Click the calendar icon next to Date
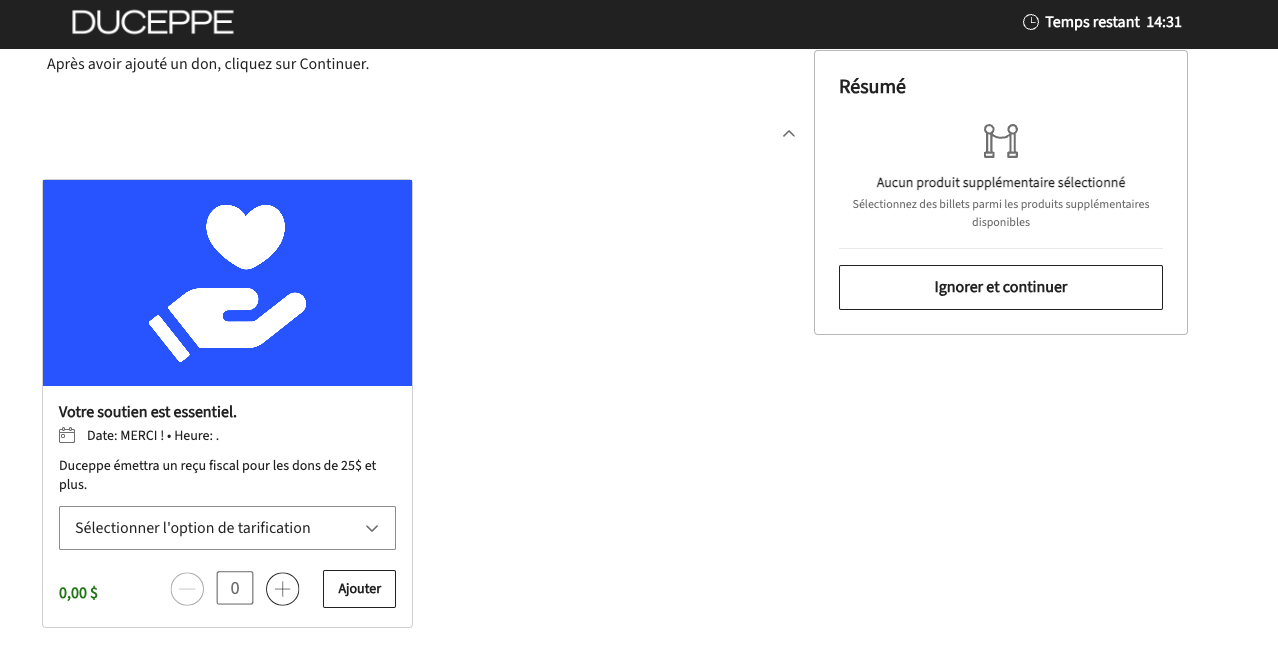Image resolution: width=1278 pixels, height=651 pixels. [x=67, y=435]
